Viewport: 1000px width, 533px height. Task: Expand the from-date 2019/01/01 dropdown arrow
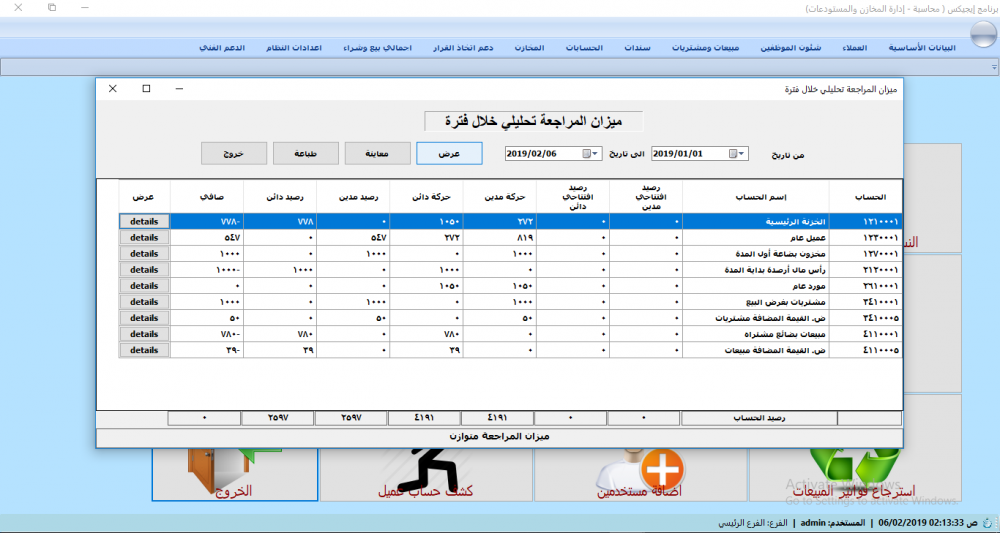(742, 154)
